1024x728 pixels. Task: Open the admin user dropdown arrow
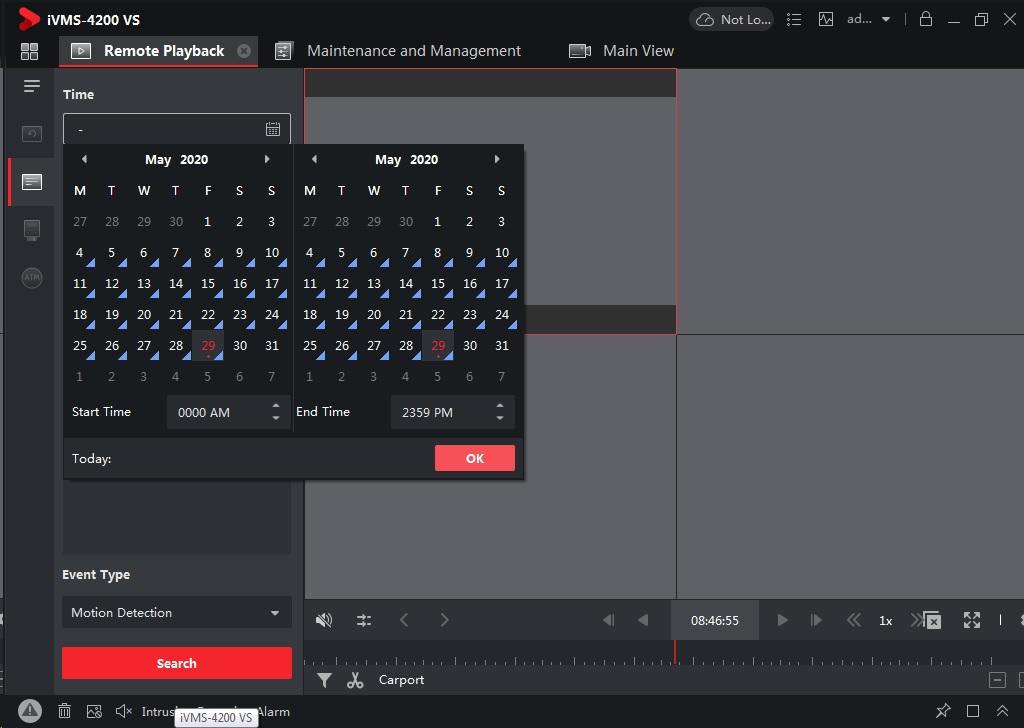[x=886, y=19]
